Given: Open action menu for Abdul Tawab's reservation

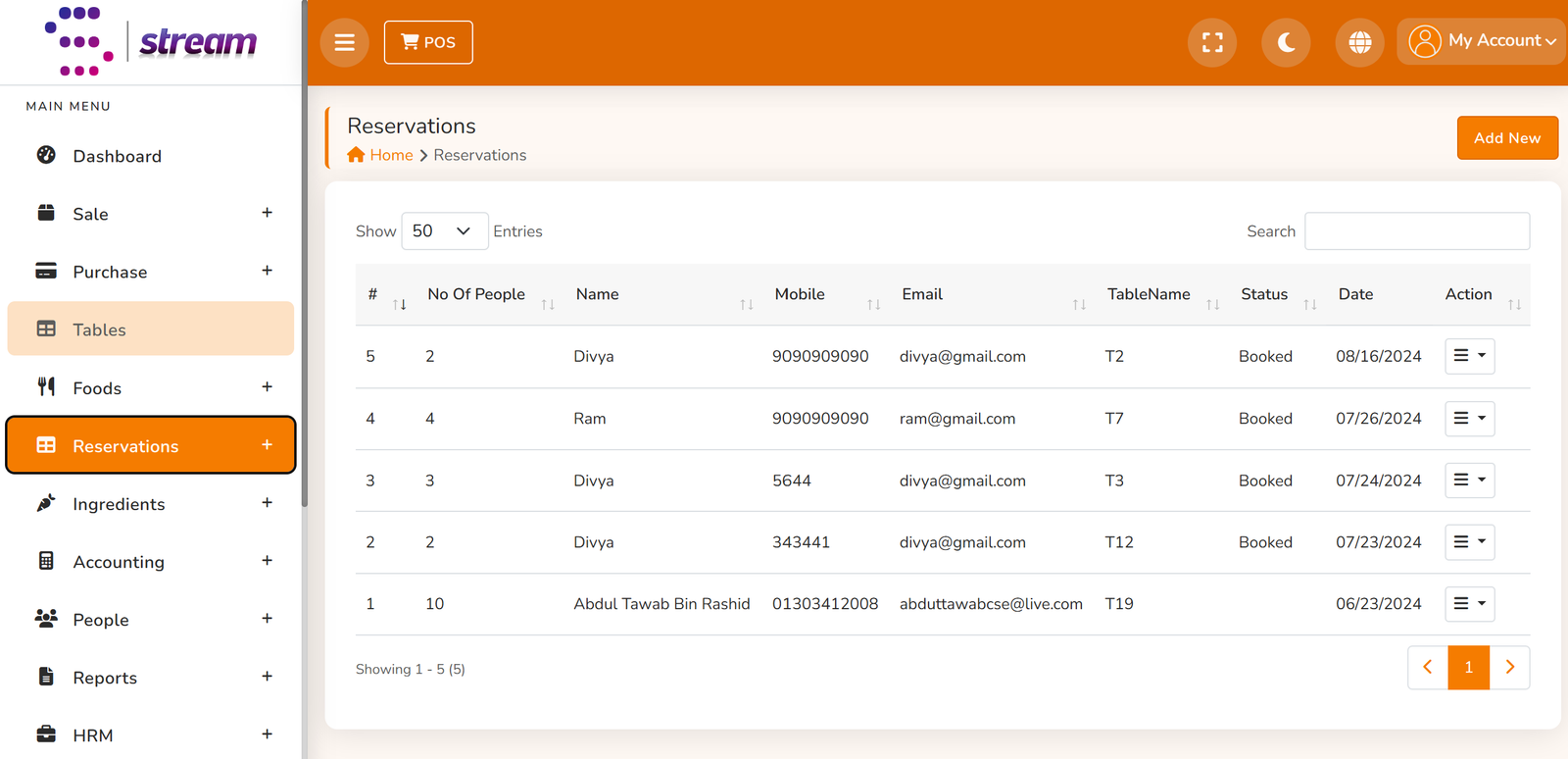Looking at the screenshot, I should (x=1469, y=604).
